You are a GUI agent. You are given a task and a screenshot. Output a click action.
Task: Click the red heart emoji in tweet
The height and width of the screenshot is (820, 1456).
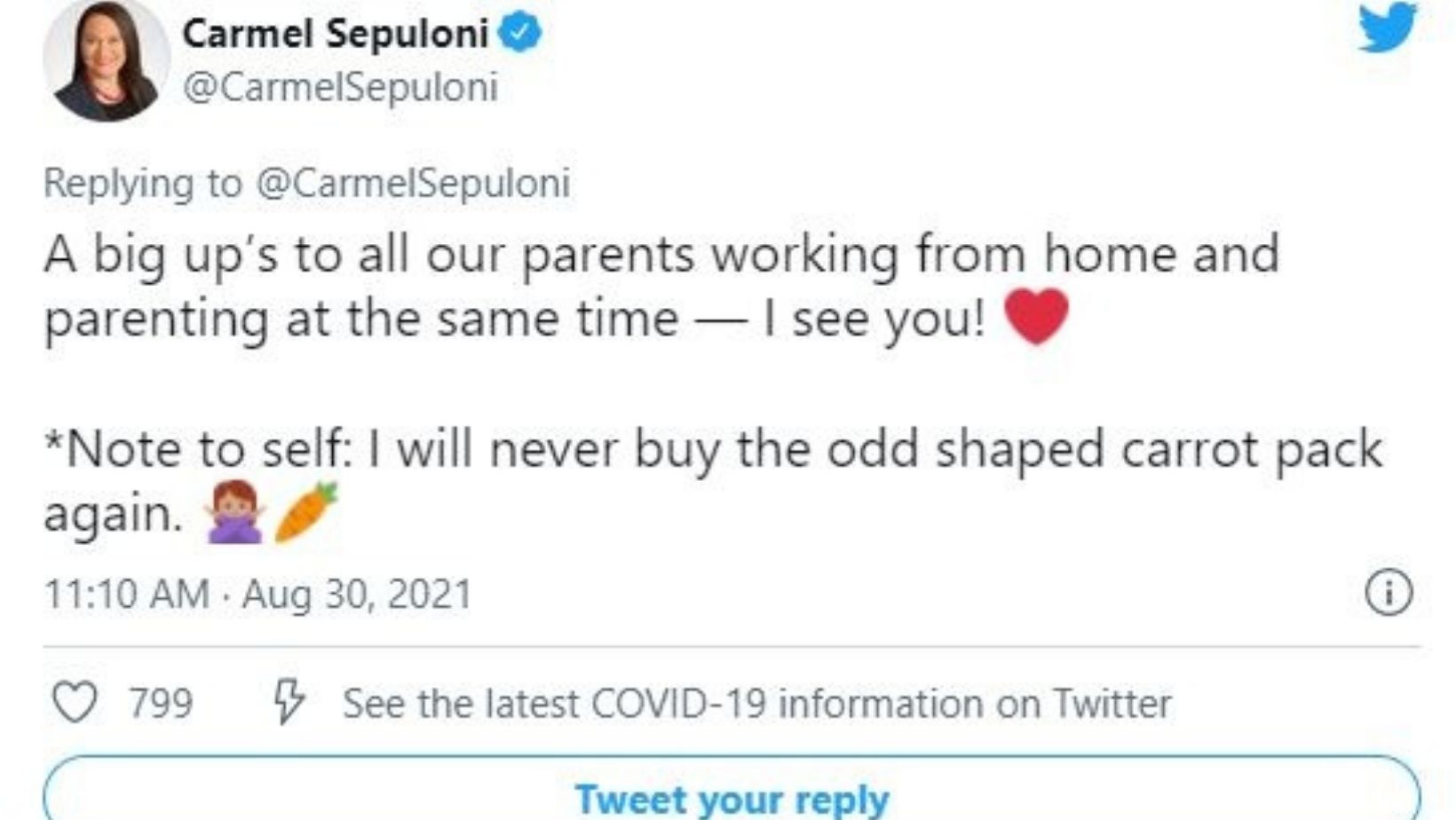pyautogui.click(x=1036, y=317)
